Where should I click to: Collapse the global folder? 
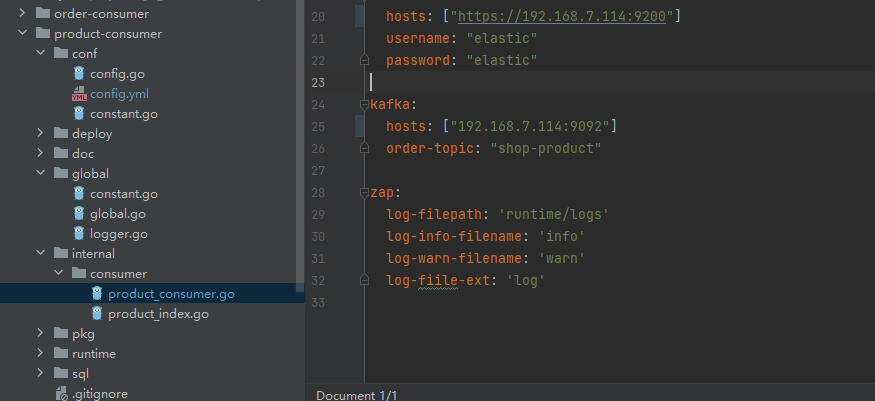pos(40,173)
